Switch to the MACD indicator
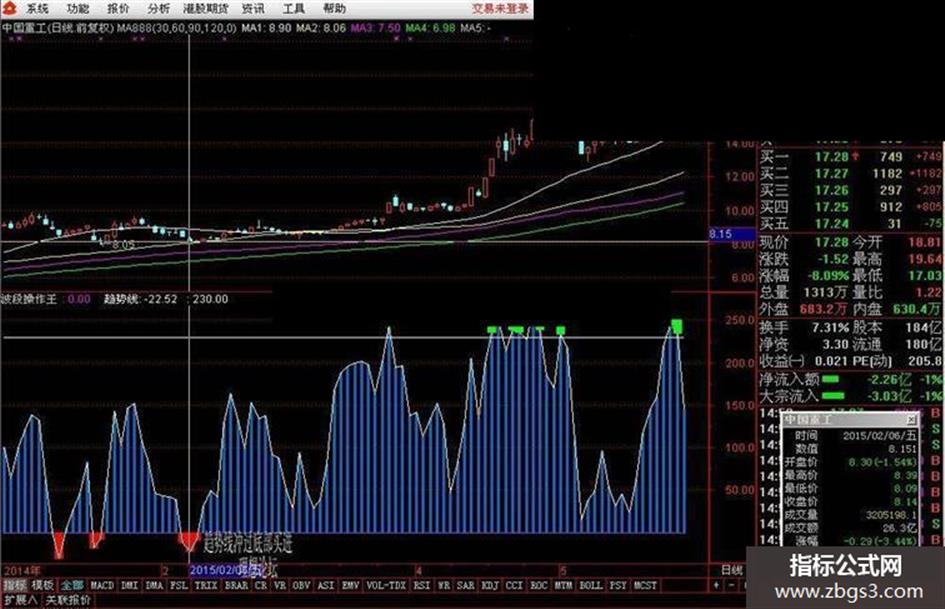The width and height of the screenshot is (945, 609). [x=102, y=585]
